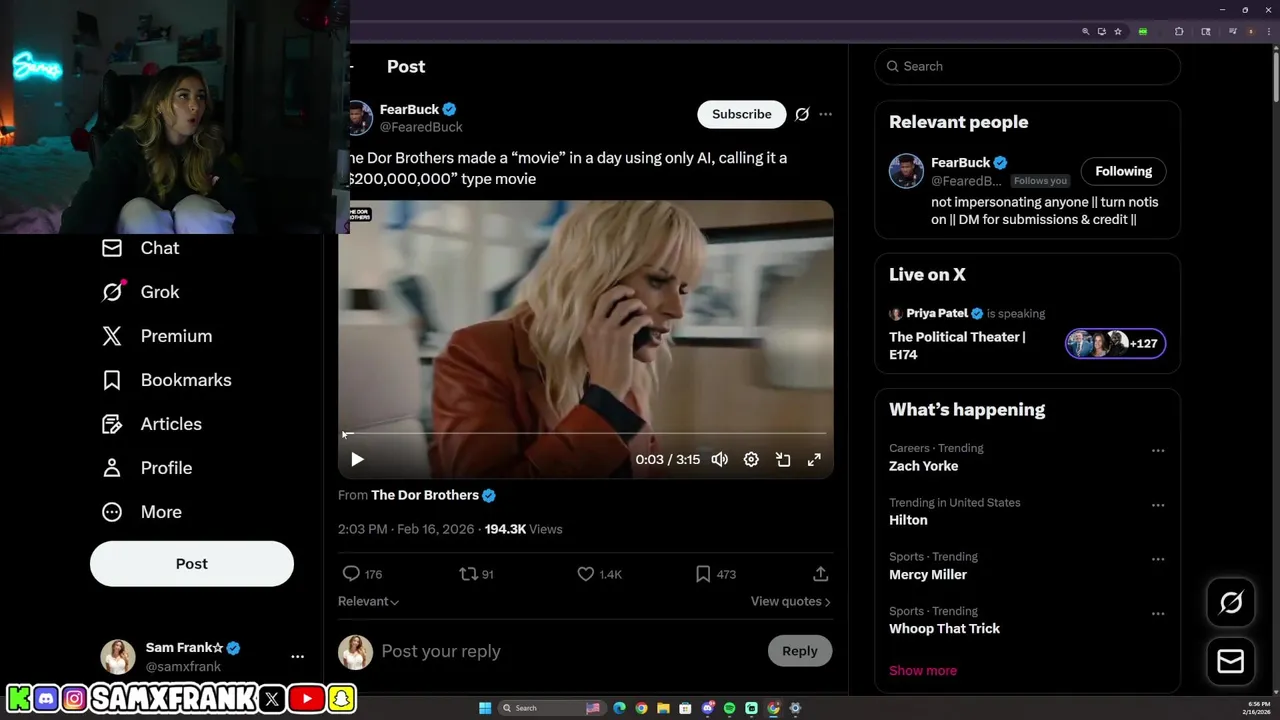Open the post's three-dot options menu
Screen dimensions: 1280x720
click(x=825, y=114)
